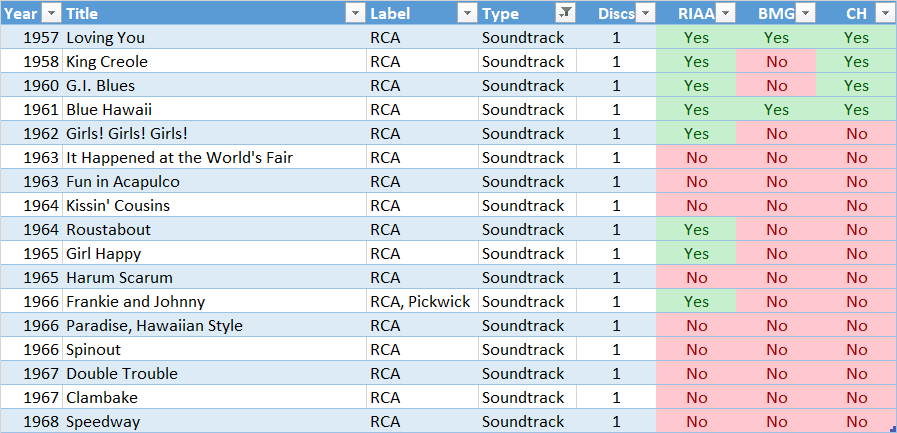Select the Blue Hawaii title cell
Image resolution: width=897 pixels, height=433 pixels.
(215, 109)
